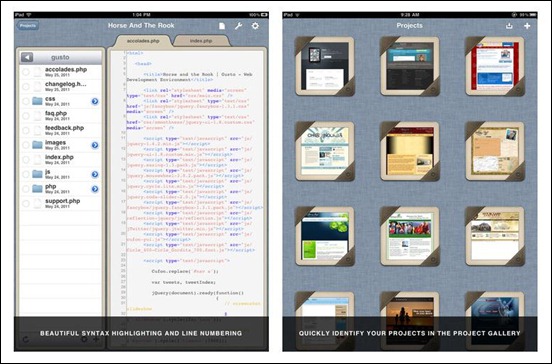
Task: Switch to the index.php tab
Action: (201, 41)
